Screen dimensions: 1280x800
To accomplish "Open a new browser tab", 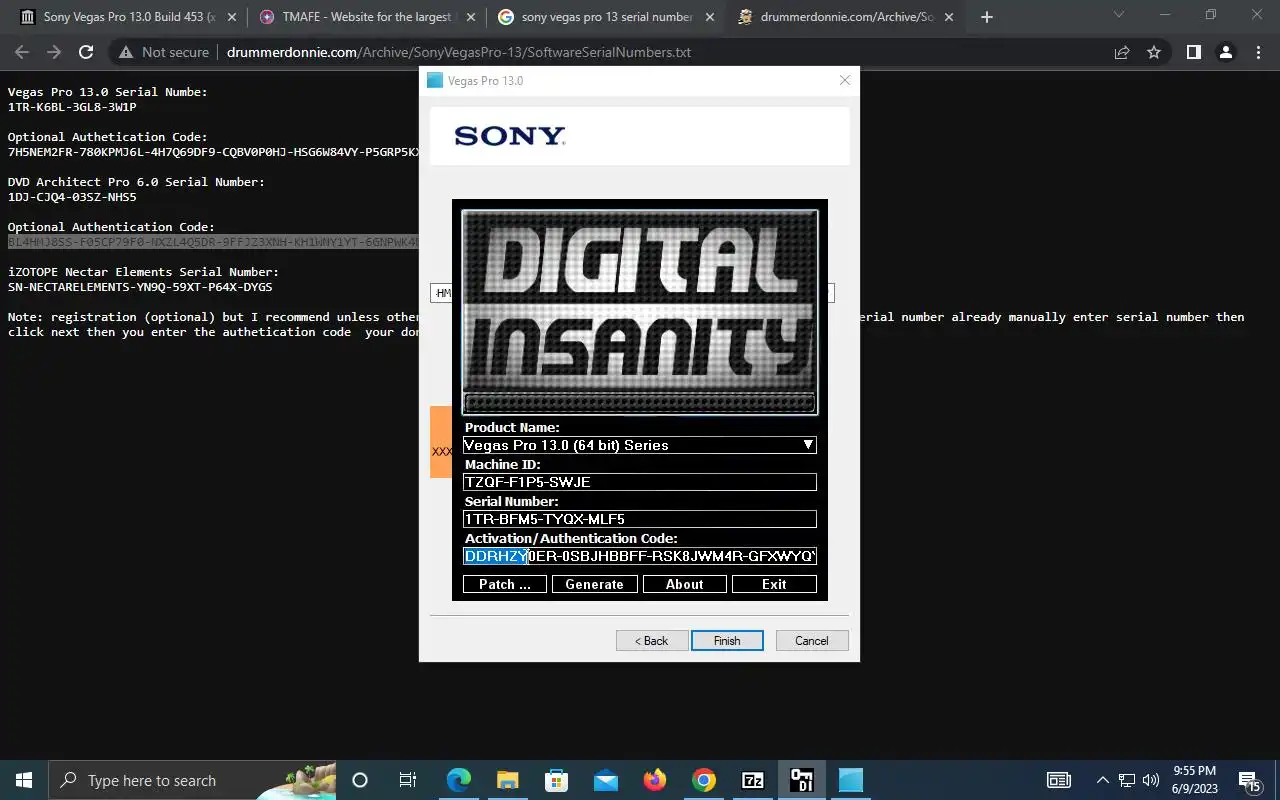I will 987,17.
